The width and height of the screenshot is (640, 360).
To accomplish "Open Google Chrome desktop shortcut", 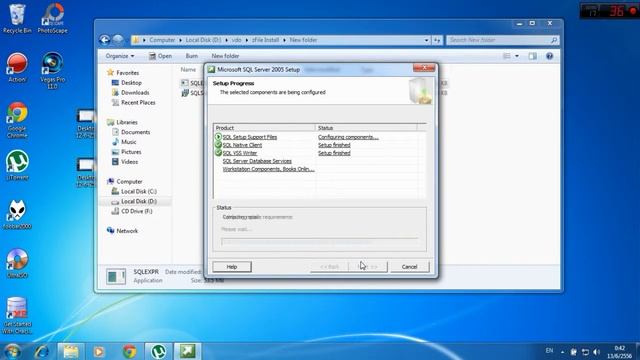I will click(x=17, y=120).
